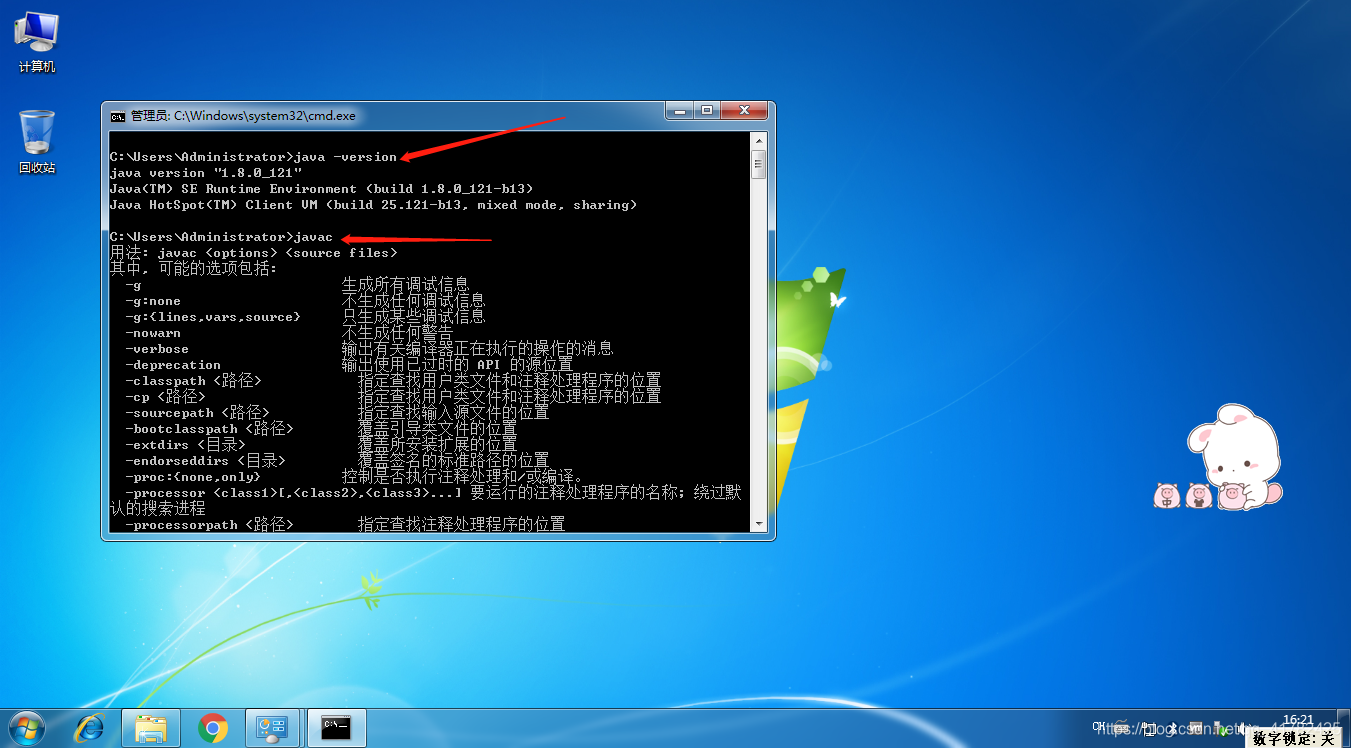Image resolution: width=1351 pixels, height=748 pixels.
Task: Click the '-extdirs <目录>' option line
Action: pos(321,445)
